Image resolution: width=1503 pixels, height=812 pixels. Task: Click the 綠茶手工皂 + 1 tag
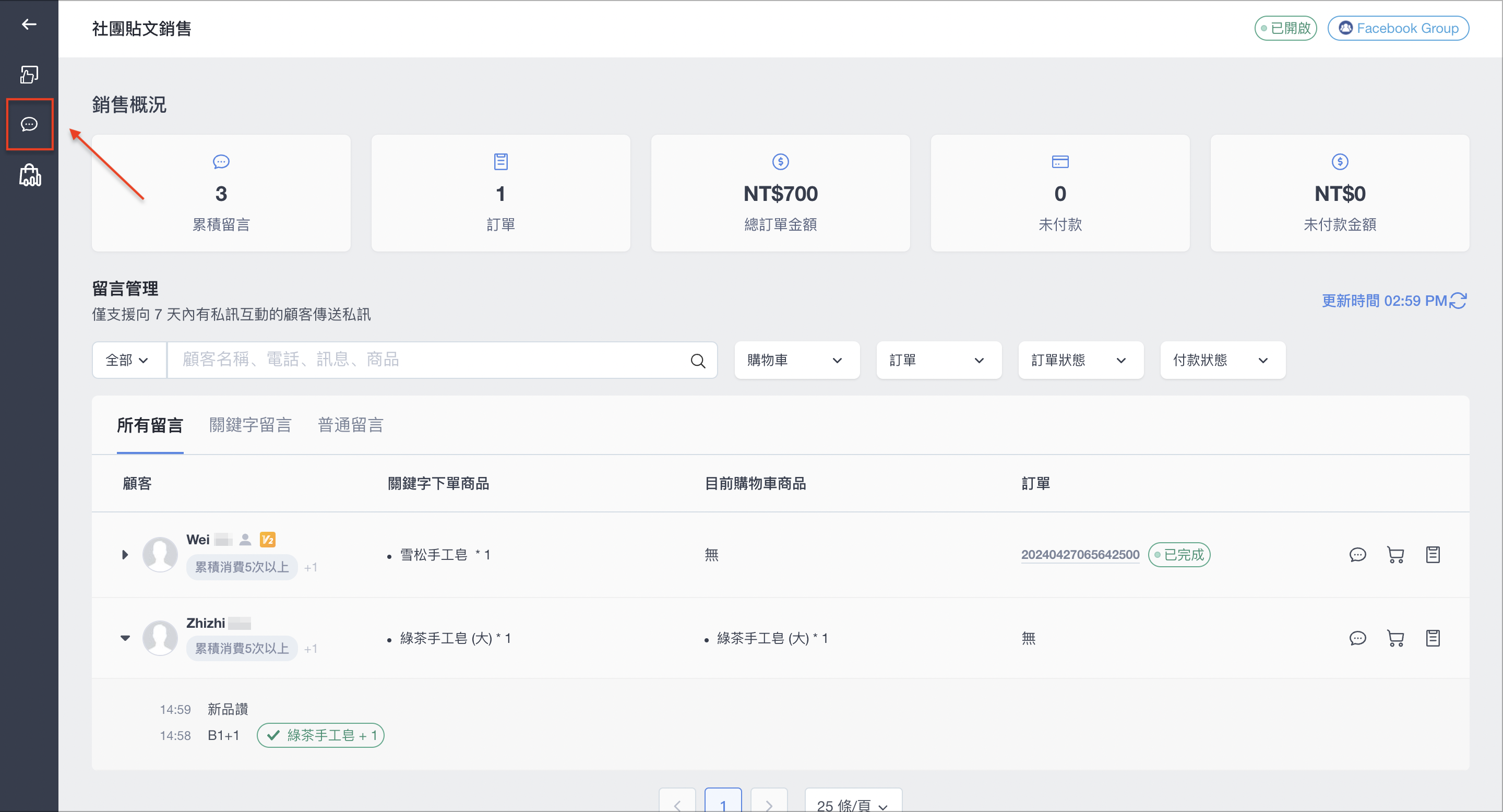320,736
